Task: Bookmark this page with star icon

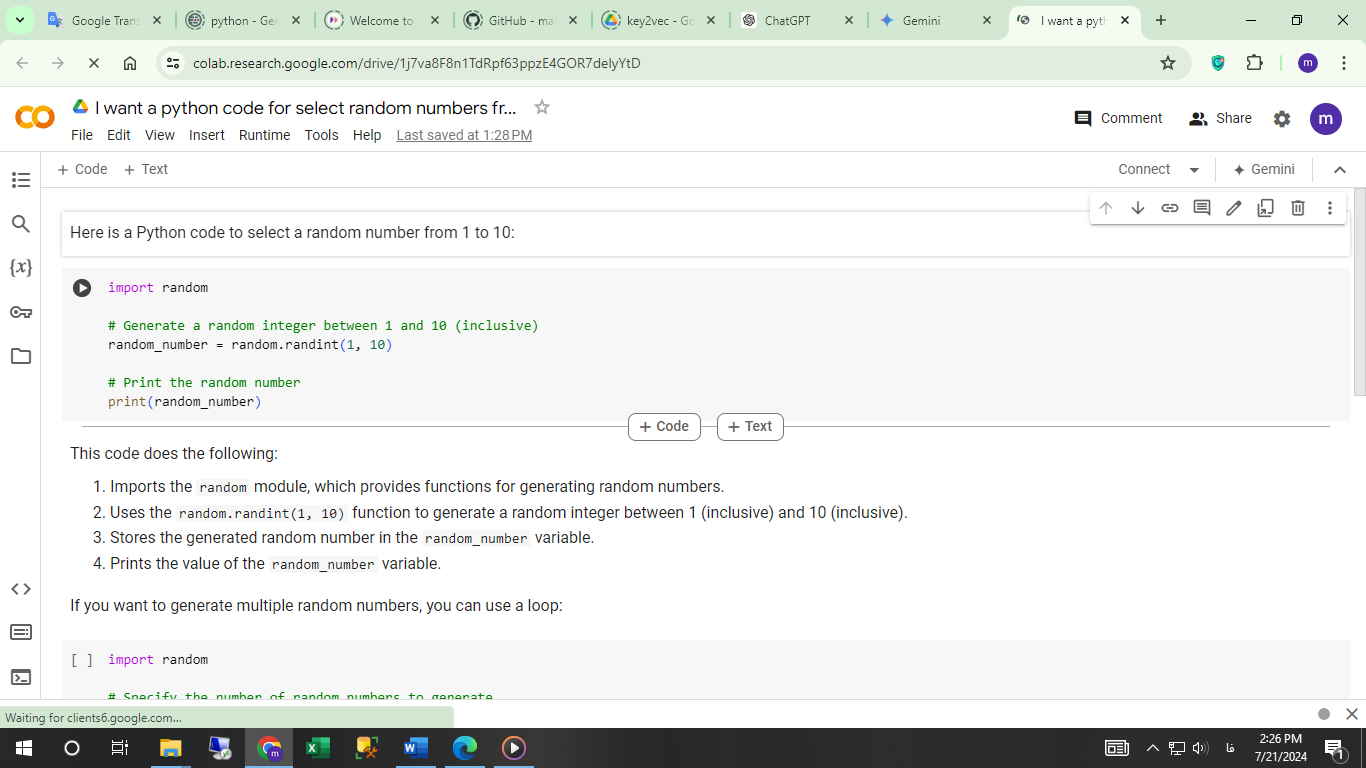Action: coord(1168,63)
